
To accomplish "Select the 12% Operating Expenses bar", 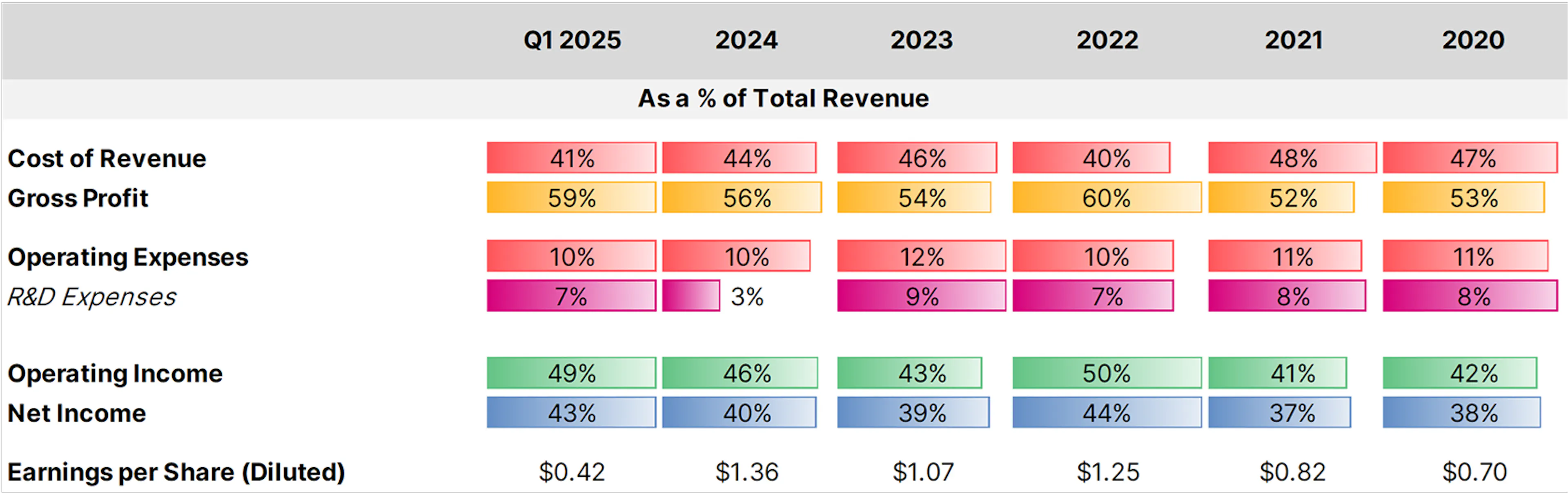I will pos(921,256).
